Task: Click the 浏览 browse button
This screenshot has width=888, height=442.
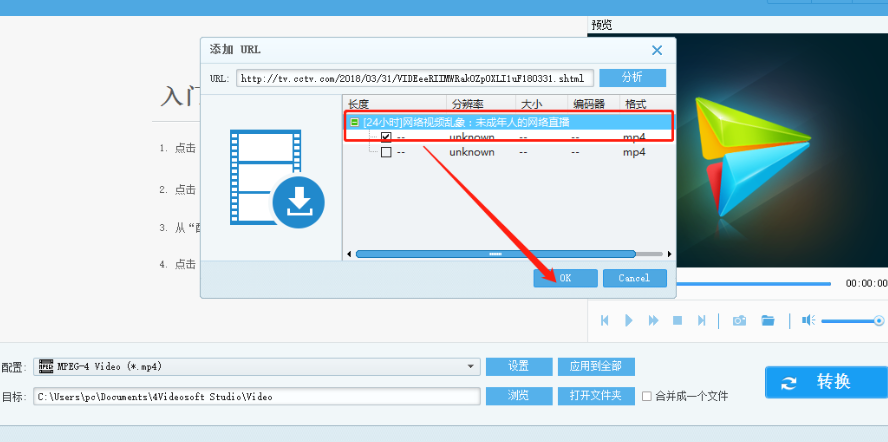Action: 519,396
